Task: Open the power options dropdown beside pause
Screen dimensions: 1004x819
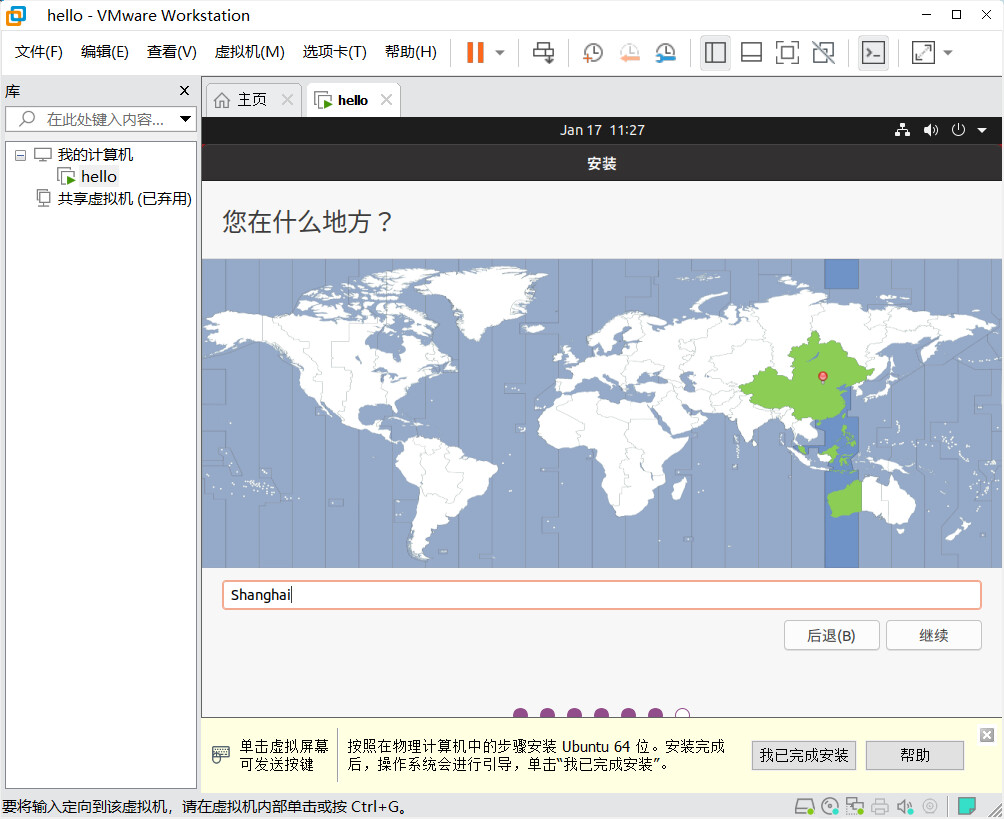Action: pos(500,53)
